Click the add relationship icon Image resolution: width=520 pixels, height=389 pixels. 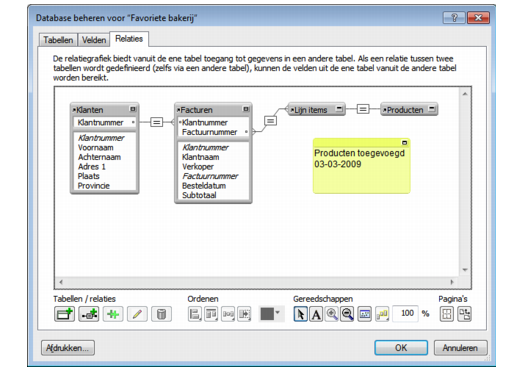coord(89,314)
